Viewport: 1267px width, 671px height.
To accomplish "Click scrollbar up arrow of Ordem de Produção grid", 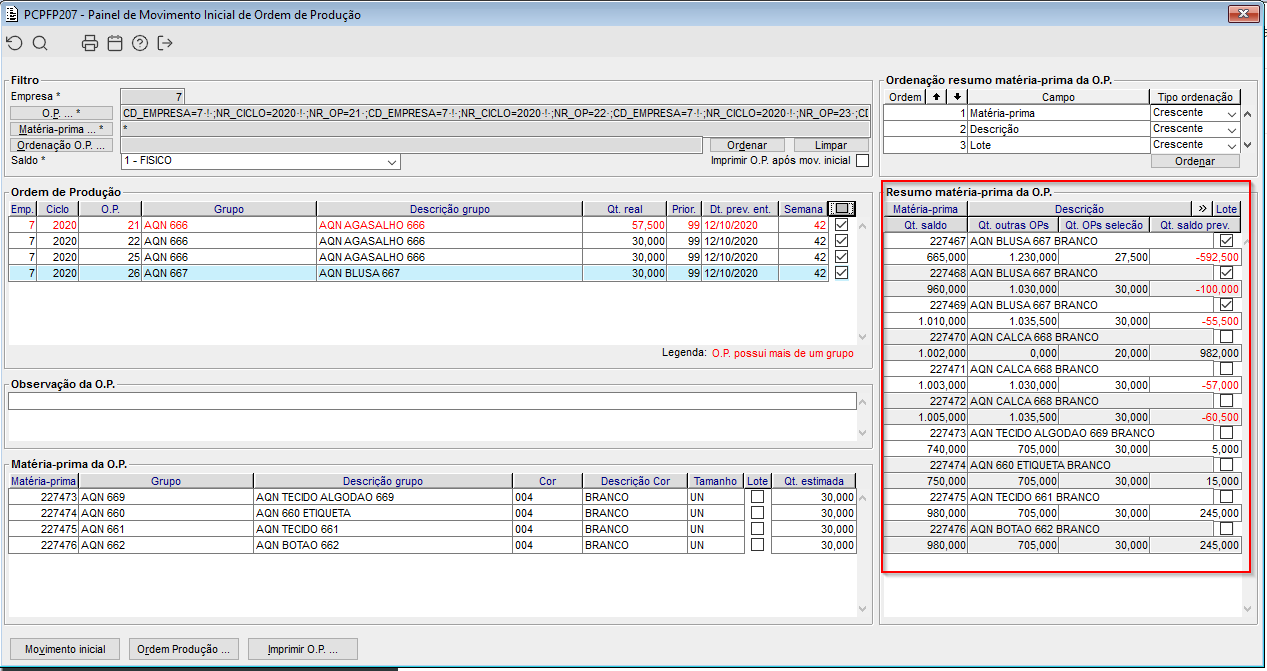I will tap(862, 226).
